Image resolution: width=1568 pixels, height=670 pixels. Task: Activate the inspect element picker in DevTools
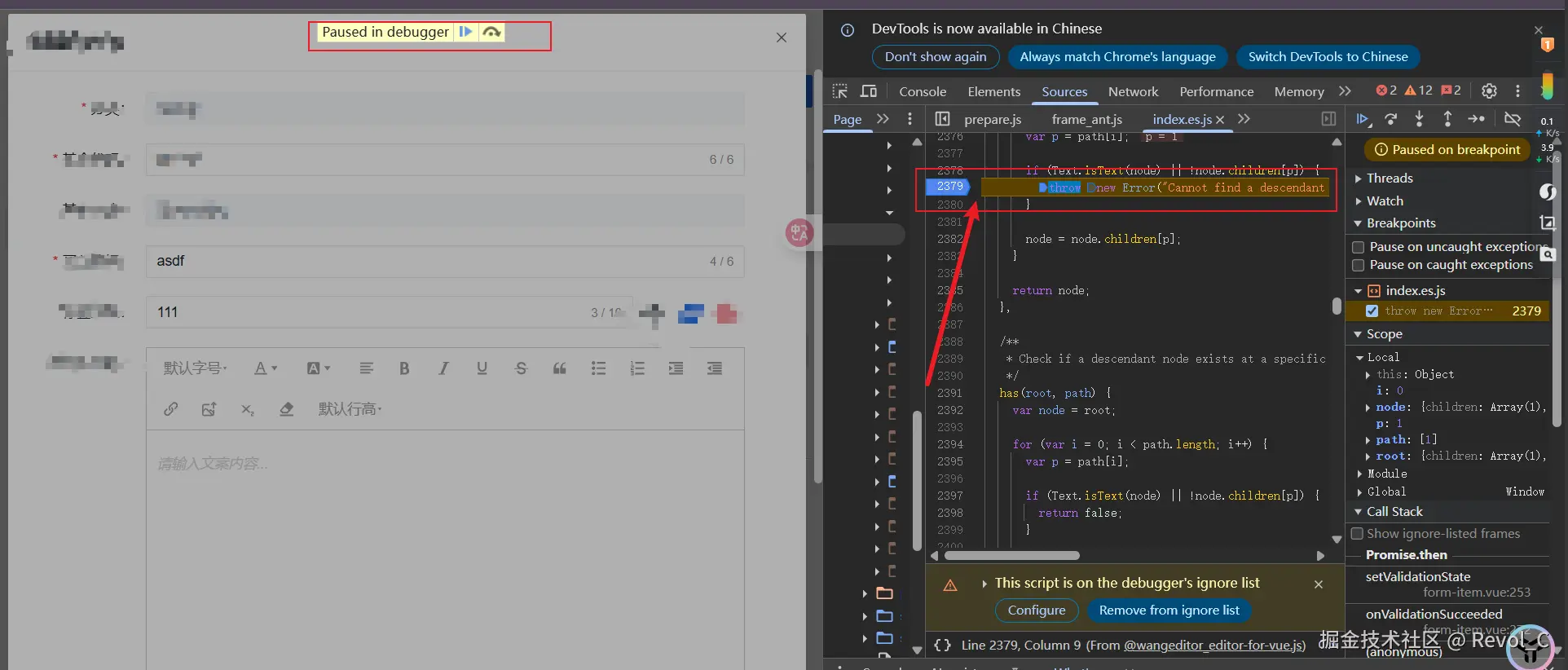pos(840,91)
